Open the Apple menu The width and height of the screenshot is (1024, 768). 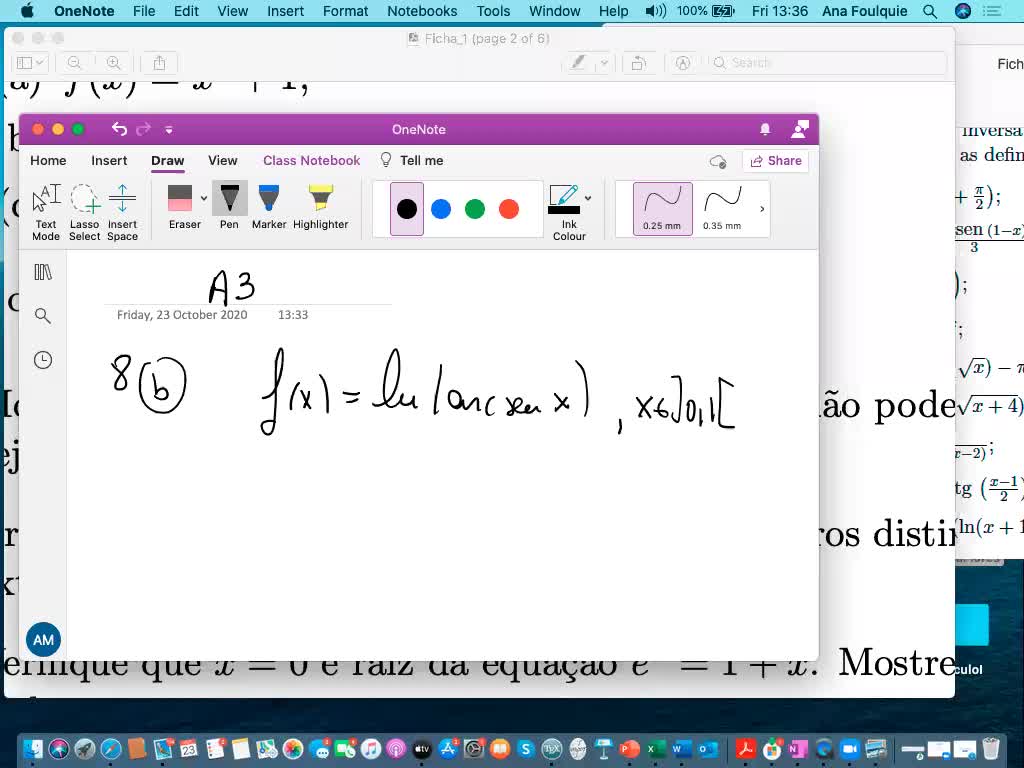[x=27, y=11]
